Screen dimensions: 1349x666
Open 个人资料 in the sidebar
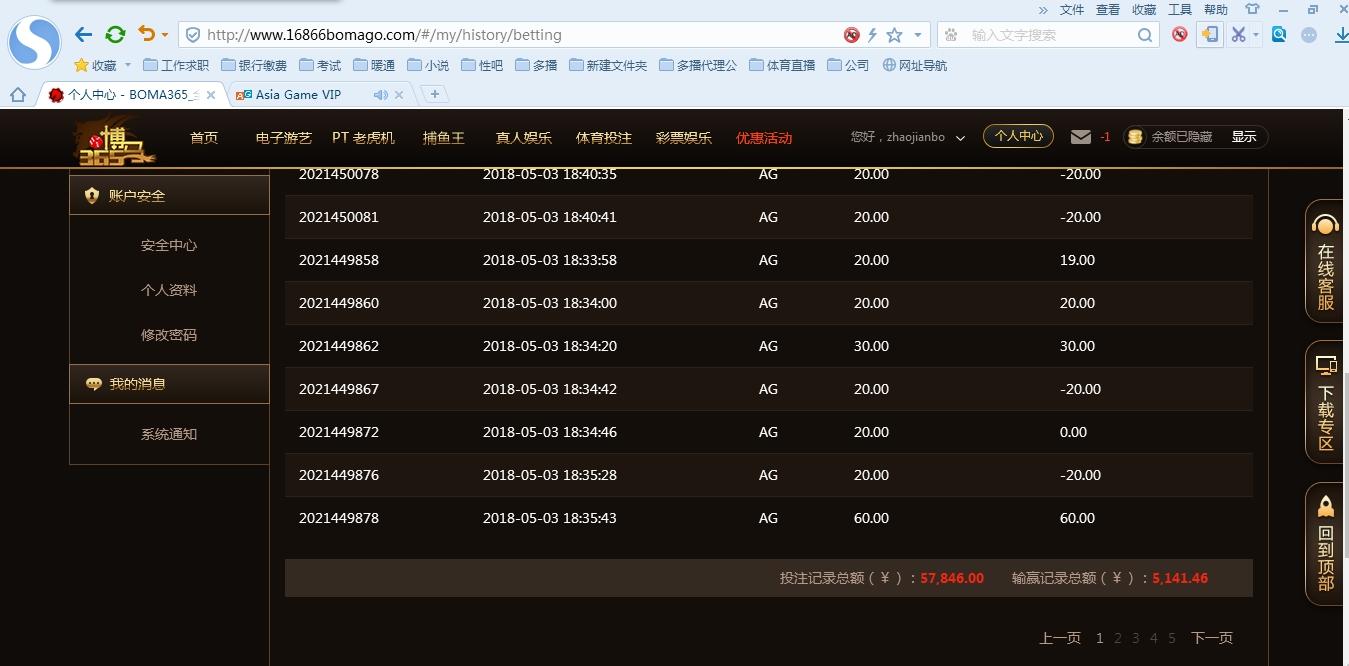coord(169,290)
